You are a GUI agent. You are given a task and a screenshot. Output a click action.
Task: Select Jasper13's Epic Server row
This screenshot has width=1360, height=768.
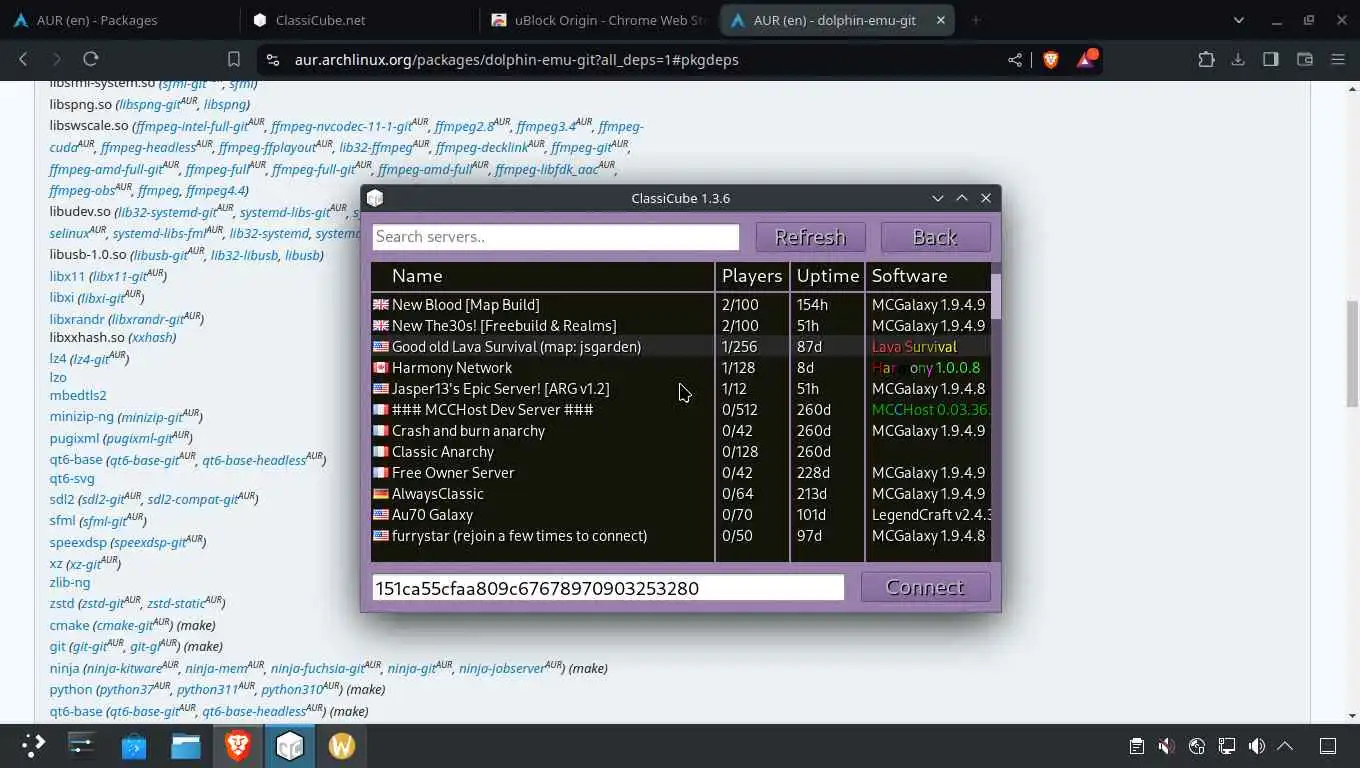coord(680,388)
